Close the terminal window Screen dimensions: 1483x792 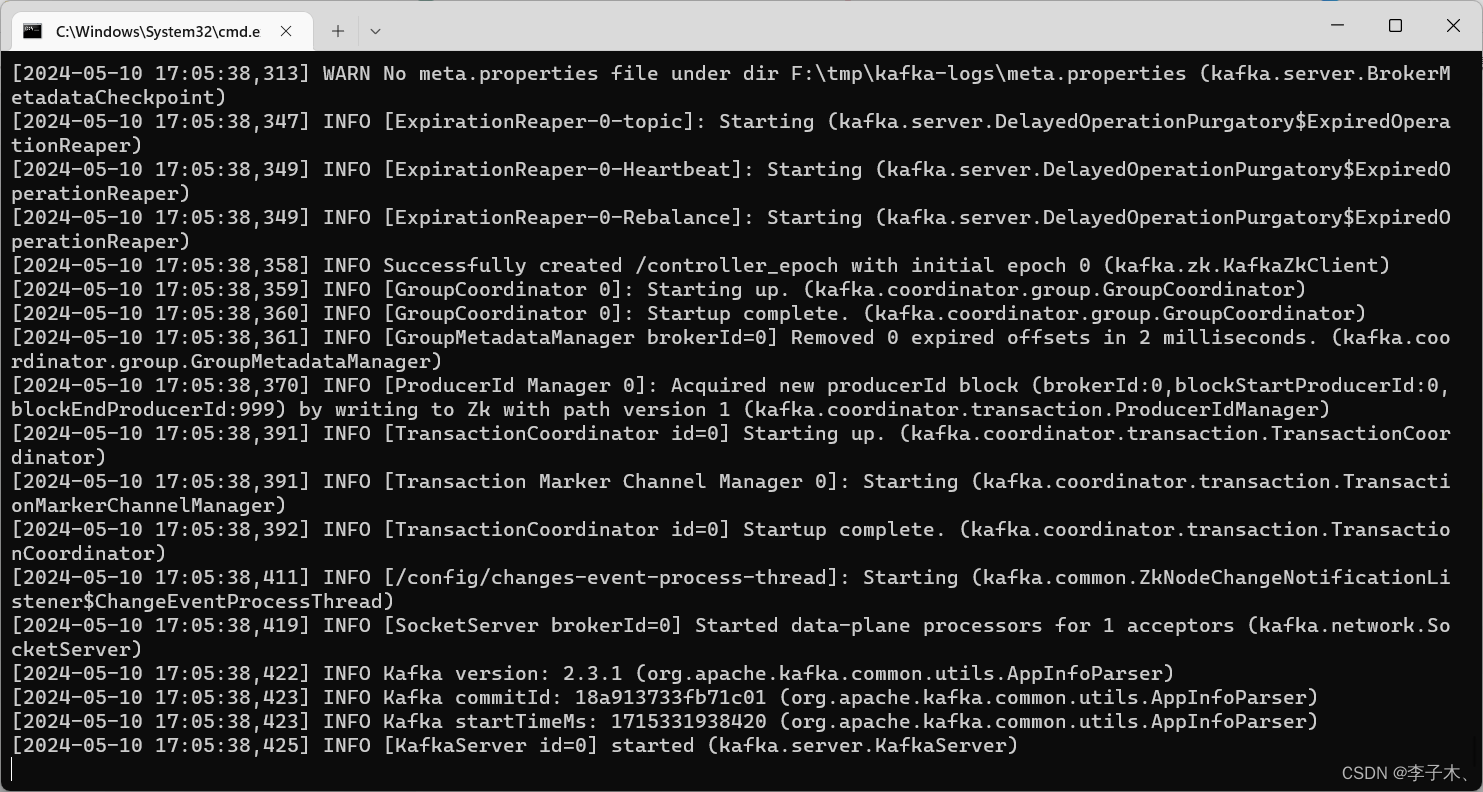(1453, 26)
